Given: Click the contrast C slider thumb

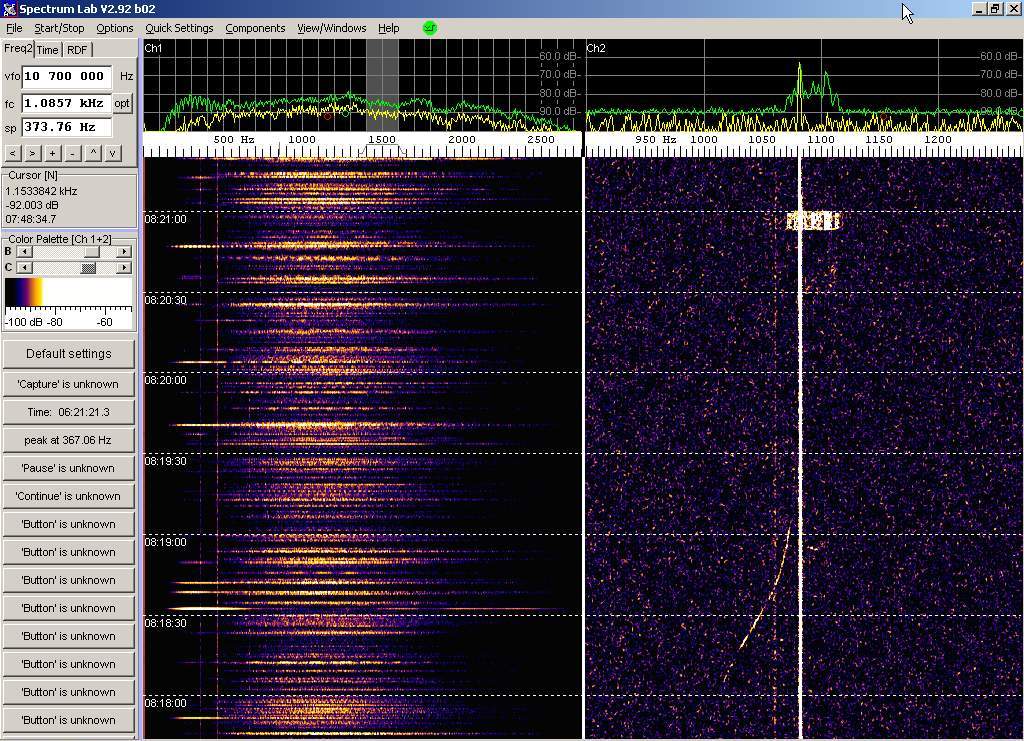Looking at the screenshot, I should 89,267.
